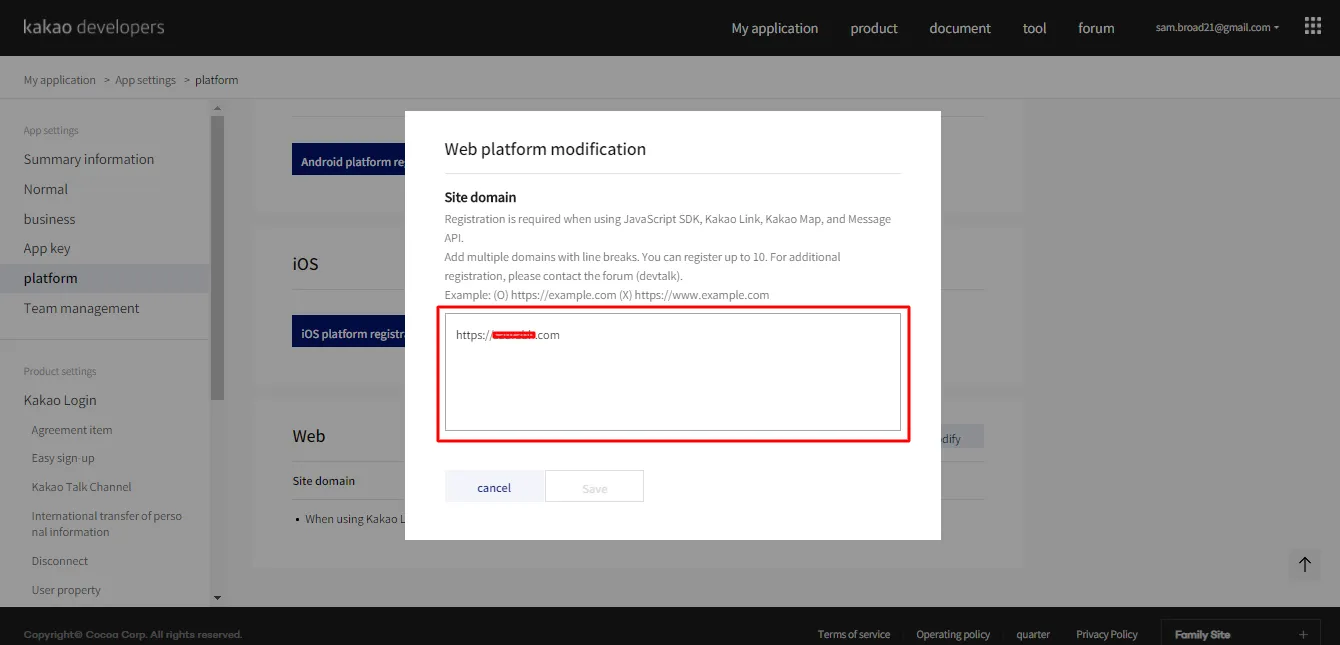1340x645 pixels.
Task: Open Normal settings in the sidebar
Action: click(x=46, y=189)
